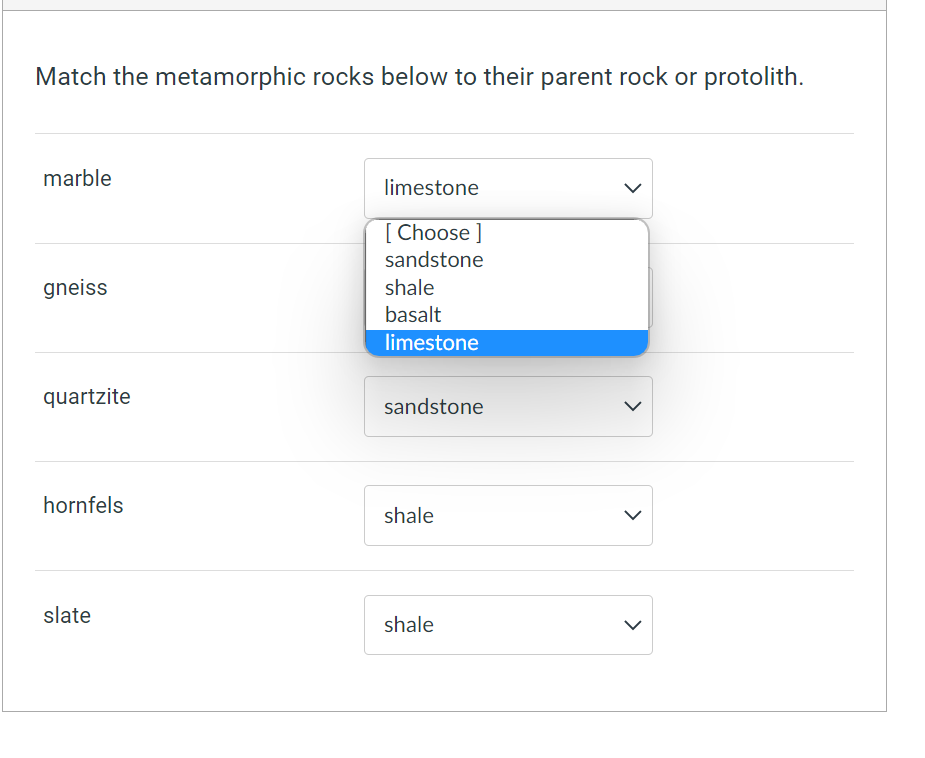Click the hornfels dropdown chevron arrow

tap(631, 515)
